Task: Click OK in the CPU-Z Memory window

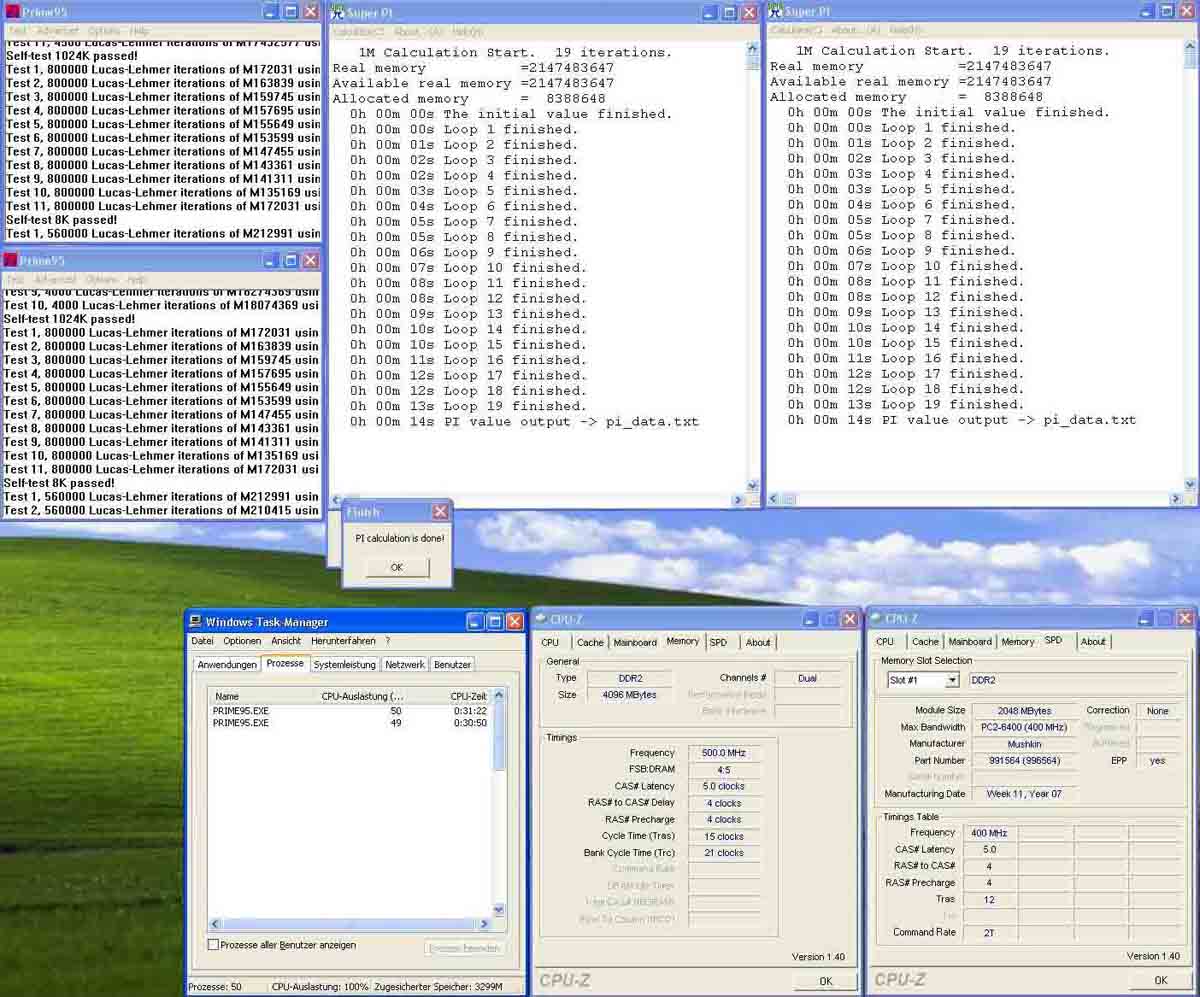Action: 825,981
